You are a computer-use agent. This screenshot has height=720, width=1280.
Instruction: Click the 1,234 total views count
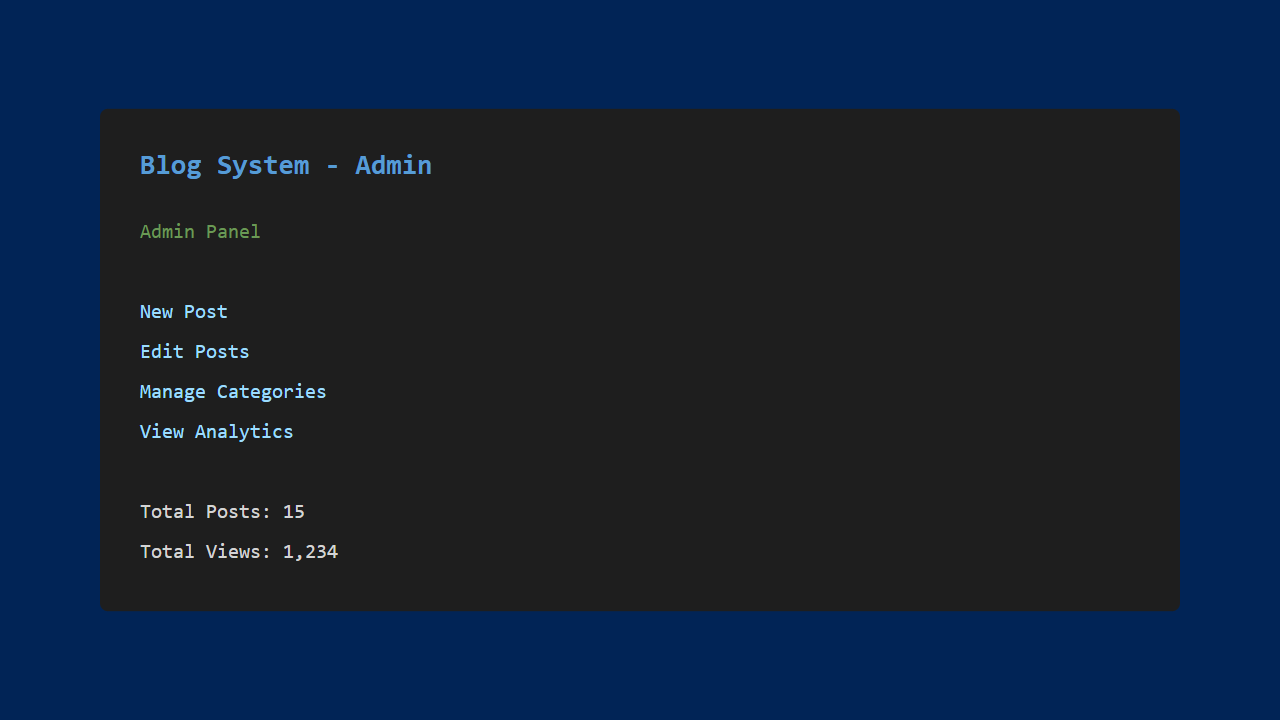[x=311, y=552]
